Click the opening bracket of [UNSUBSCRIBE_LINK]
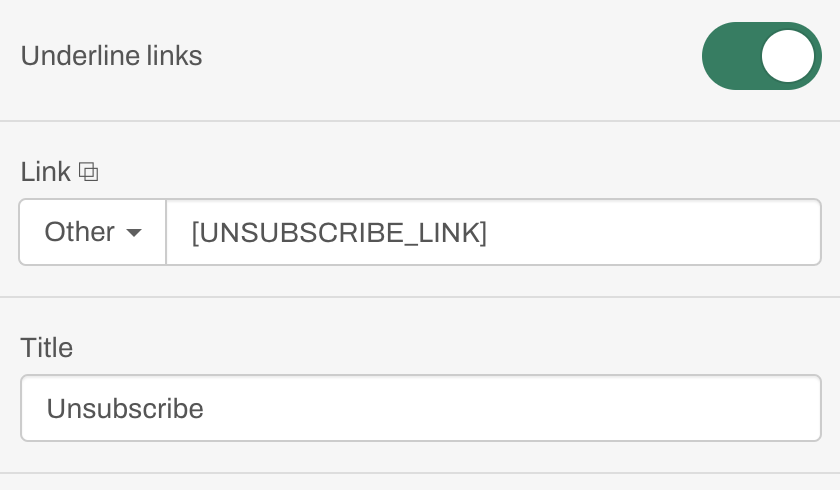Screen dimensions: 840x490 coord(195,232)
